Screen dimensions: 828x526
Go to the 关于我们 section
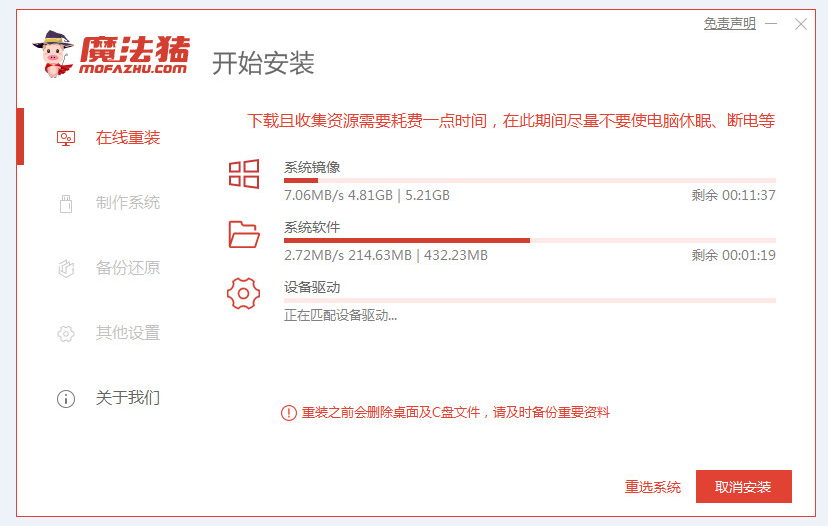(128, 398)
